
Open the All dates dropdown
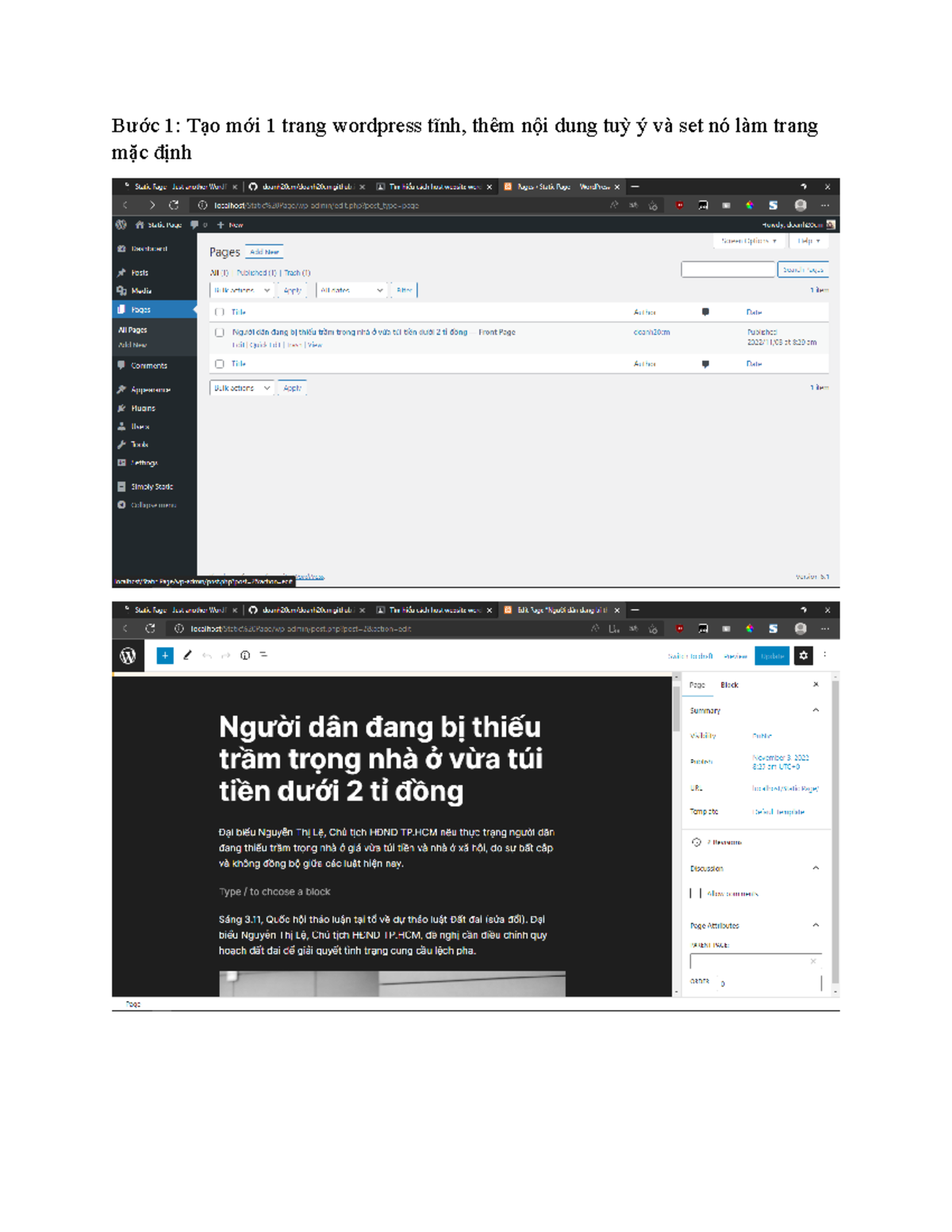coord(351,290)
